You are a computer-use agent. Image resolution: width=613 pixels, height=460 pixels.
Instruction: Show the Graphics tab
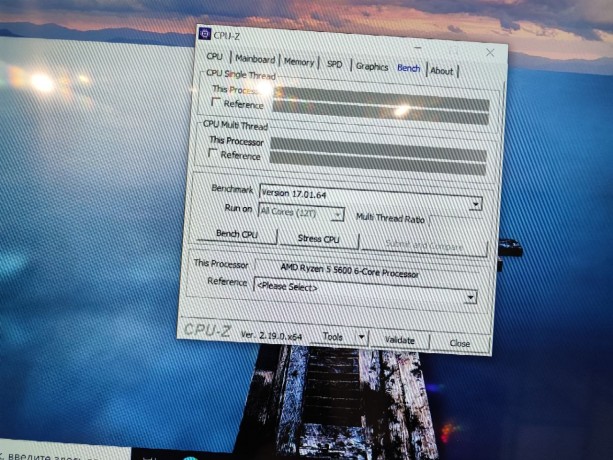click(x=371, y=67)
